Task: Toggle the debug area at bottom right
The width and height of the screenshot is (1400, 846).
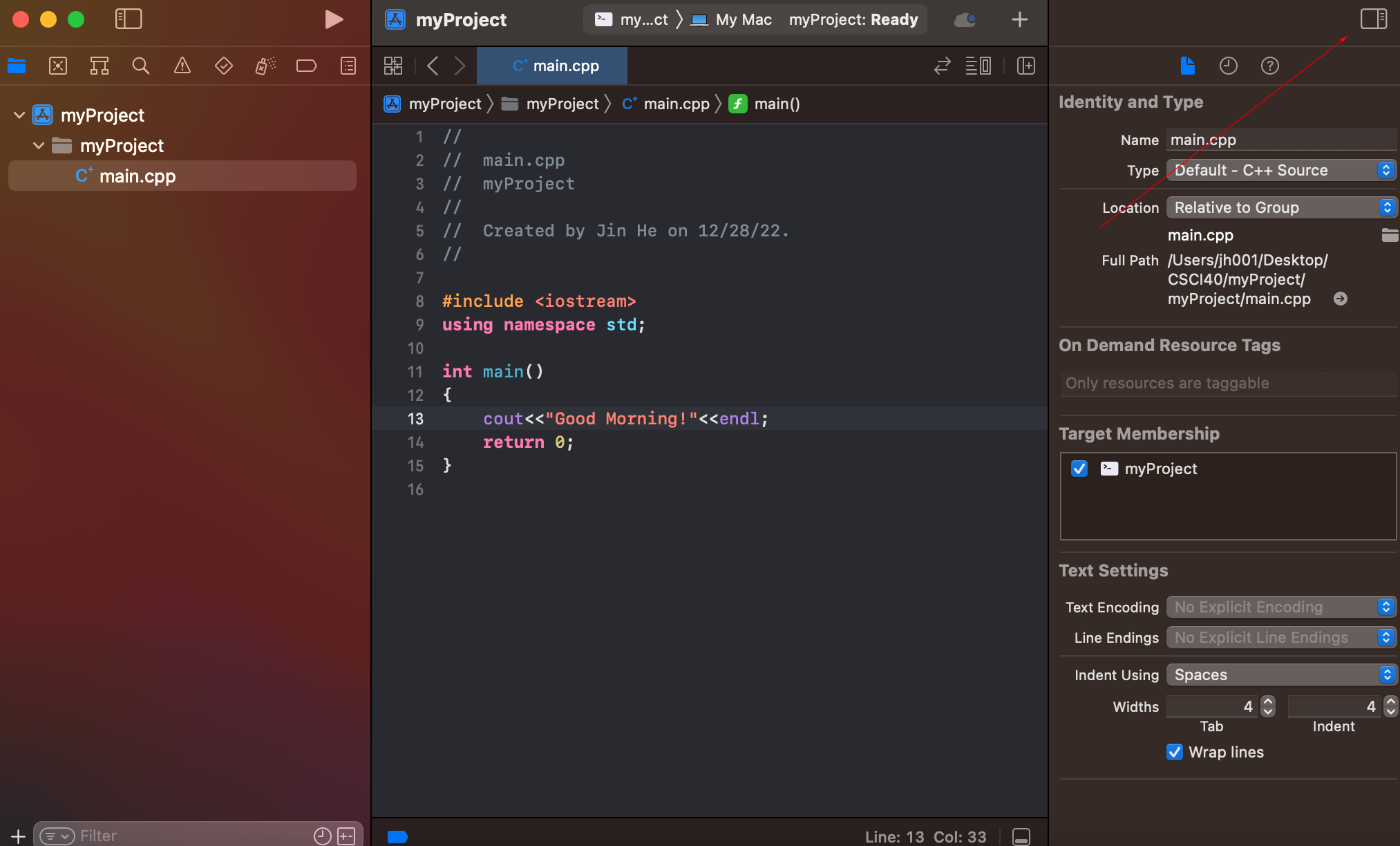Action: coord(1021,836)
